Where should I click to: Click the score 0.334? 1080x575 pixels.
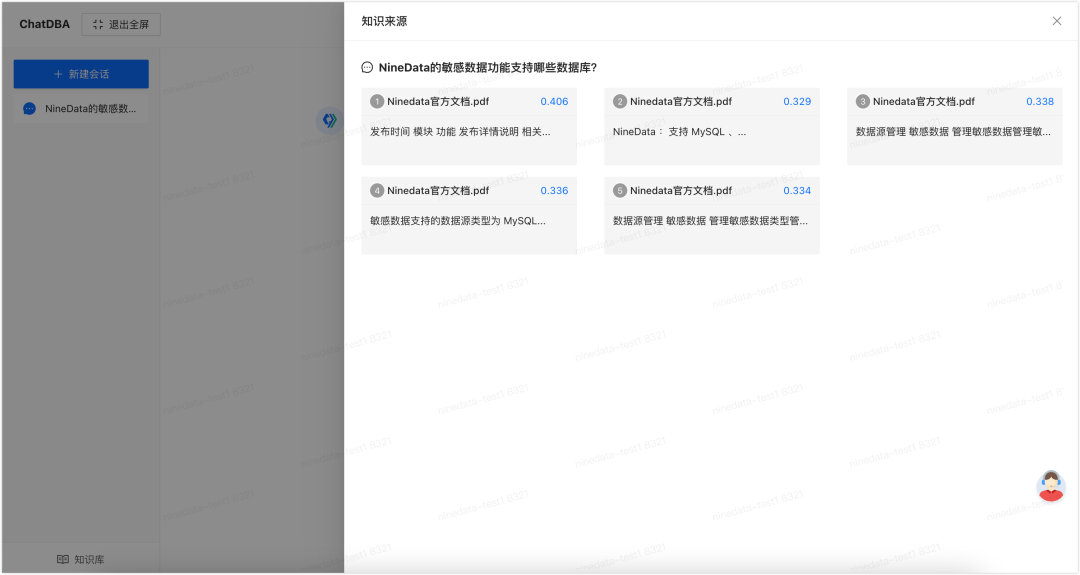point(797,191)
